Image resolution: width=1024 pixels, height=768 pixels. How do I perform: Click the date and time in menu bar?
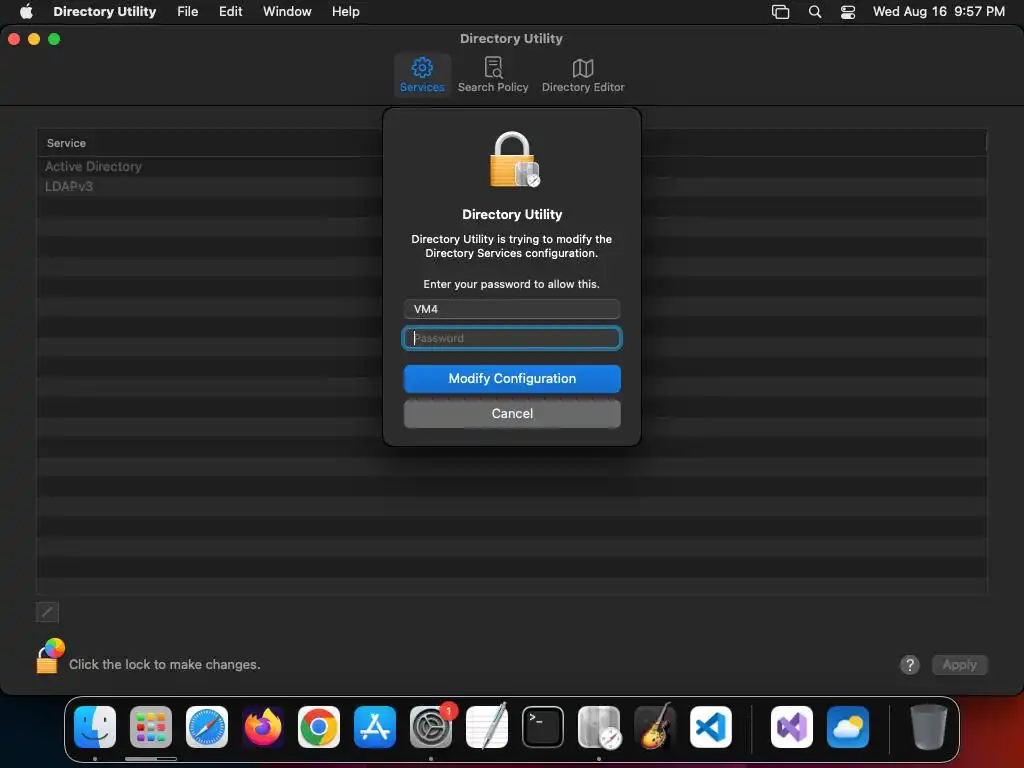[x=938, y=11]
